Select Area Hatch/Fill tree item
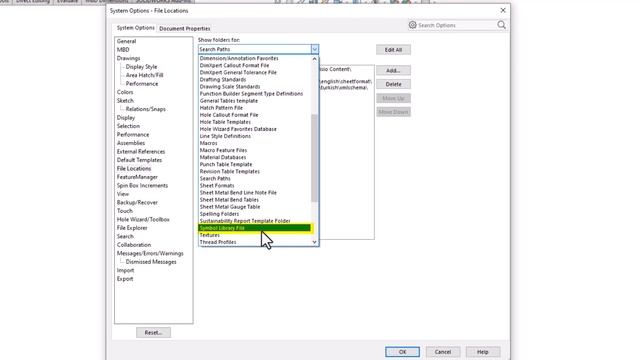 pos(144,76)
